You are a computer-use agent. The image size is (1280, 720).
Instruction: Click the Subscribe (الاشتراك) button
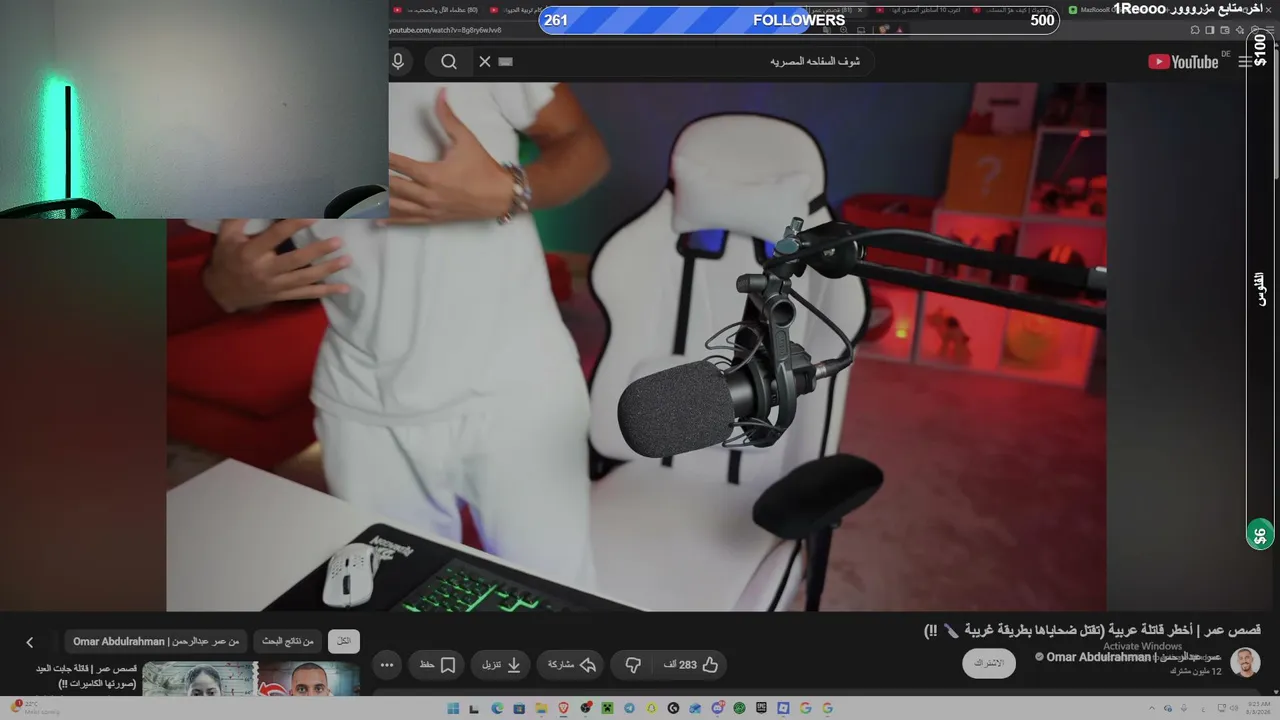pyautogui.click(x=988, y=663)
